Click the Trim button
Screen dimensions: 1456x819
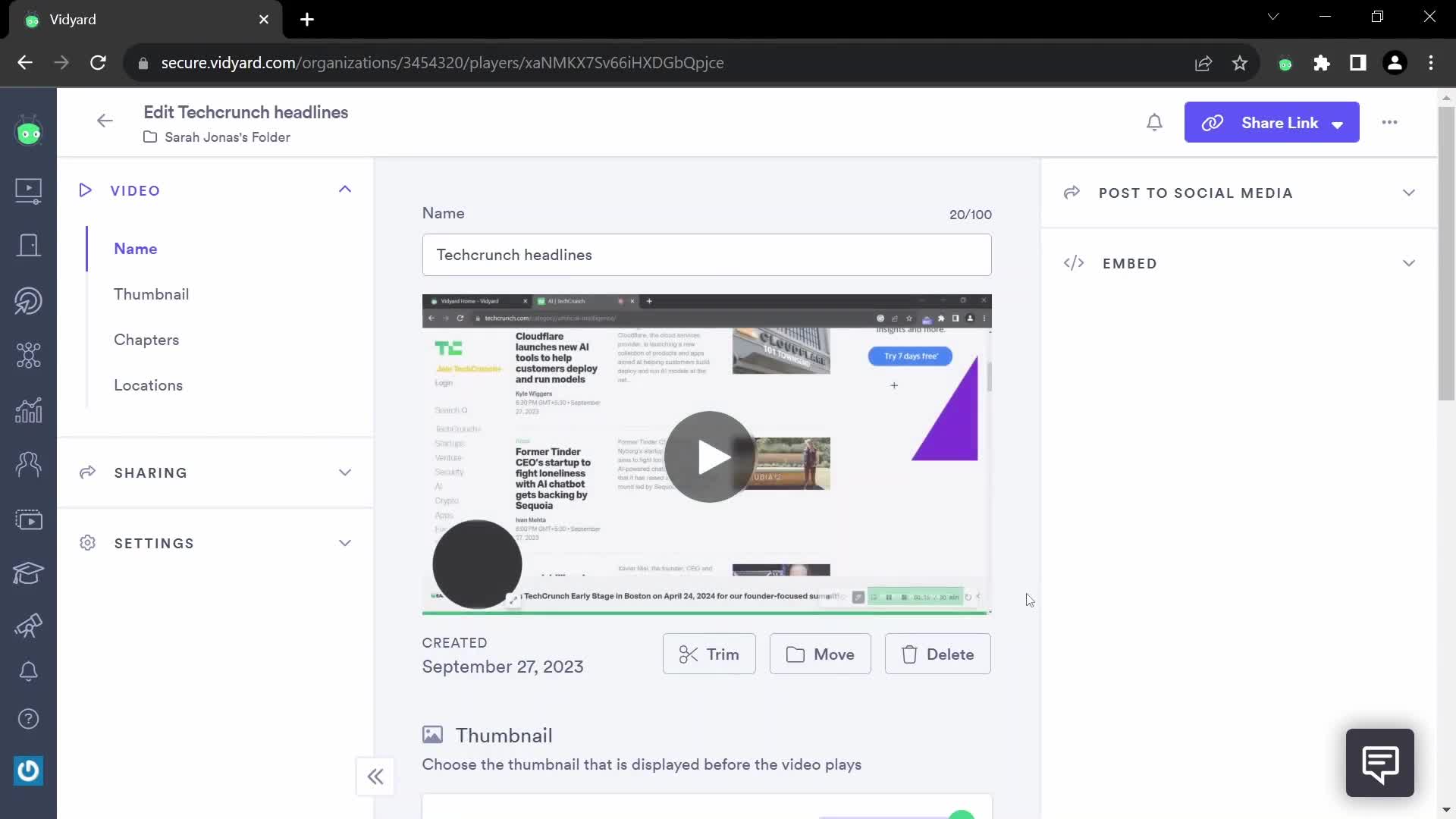(709, 654)
